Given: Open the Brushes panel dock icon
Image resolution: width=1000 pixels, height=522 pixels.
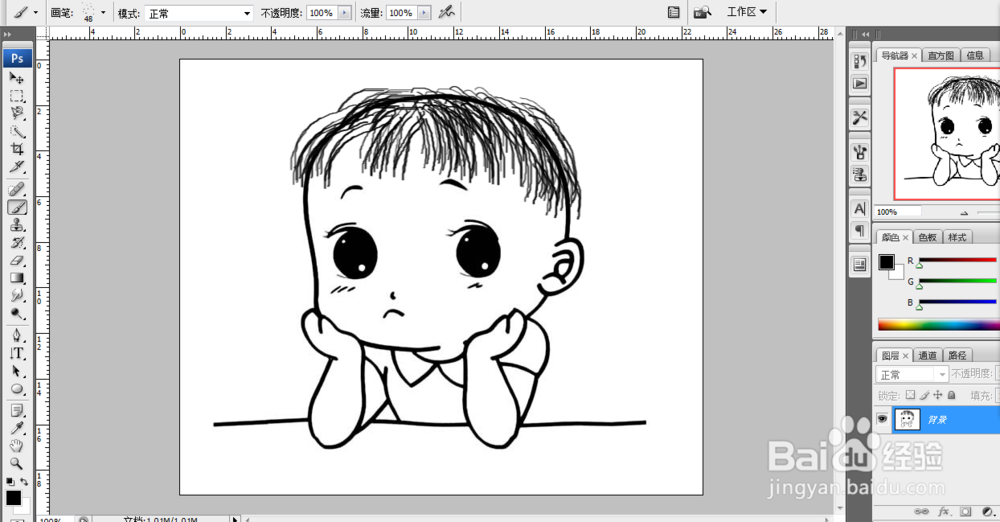Looking at the screenshot, I should (x=860, y=152).
